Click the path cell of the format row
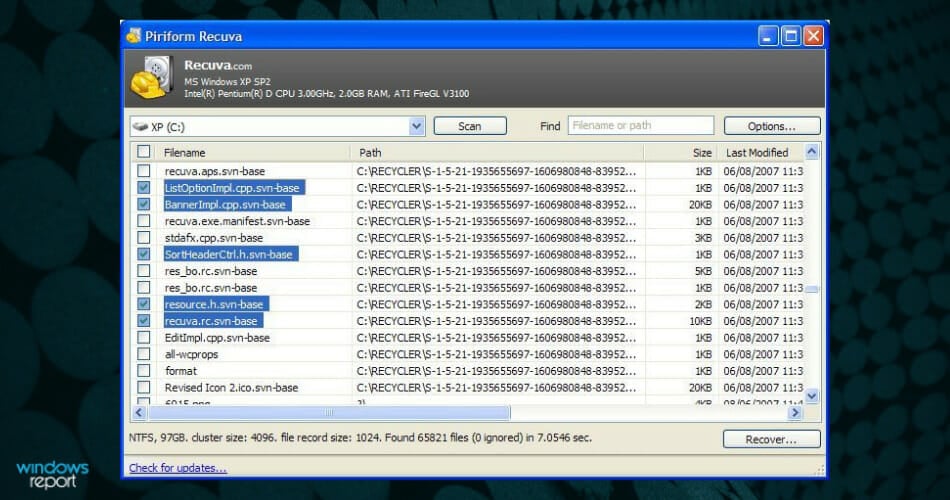Screen dimensions: 950x500 click(496, 371)
